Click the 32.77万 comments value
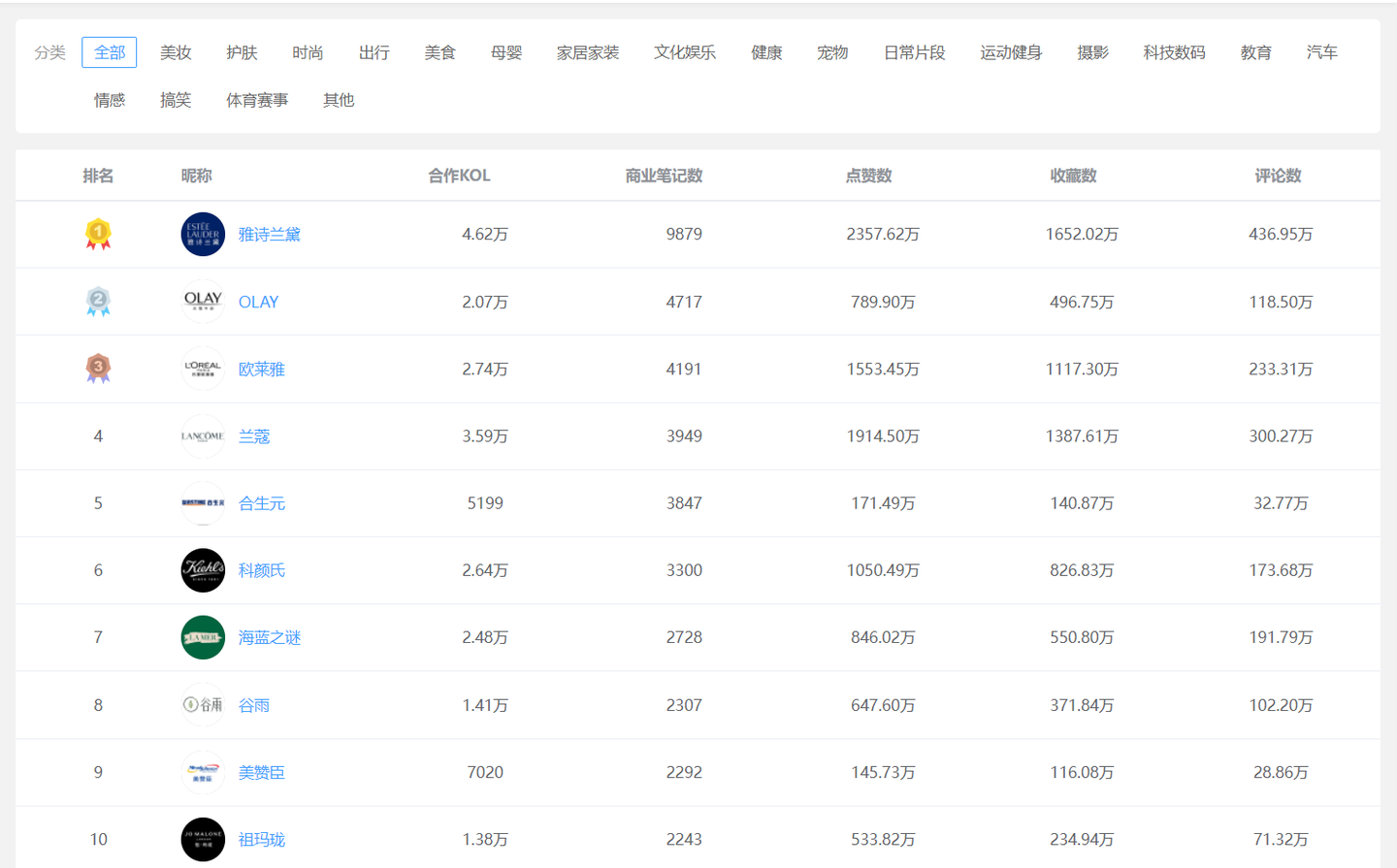 (x=1281, y=503)
